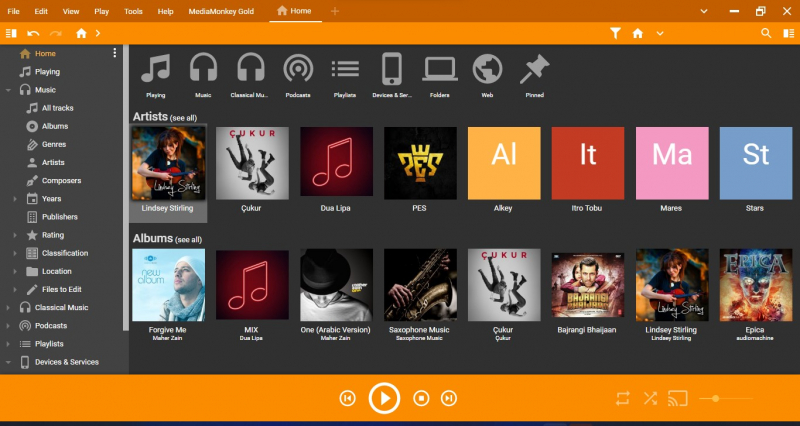This screenshot has height=426, width=800.
Task: Click the filter funnel icon in toolbar
Action: [x=616, y=33]
